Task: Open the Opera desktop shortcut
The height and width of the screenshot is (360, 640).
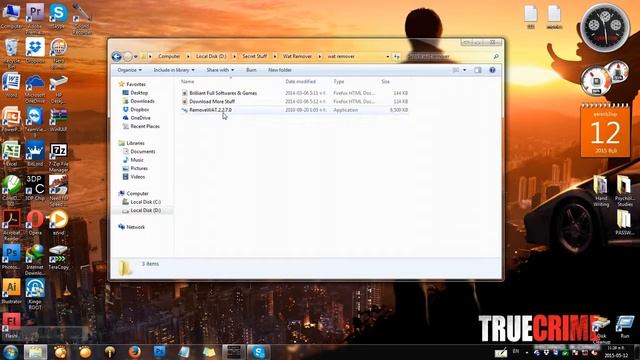Action: click(35, 223)
